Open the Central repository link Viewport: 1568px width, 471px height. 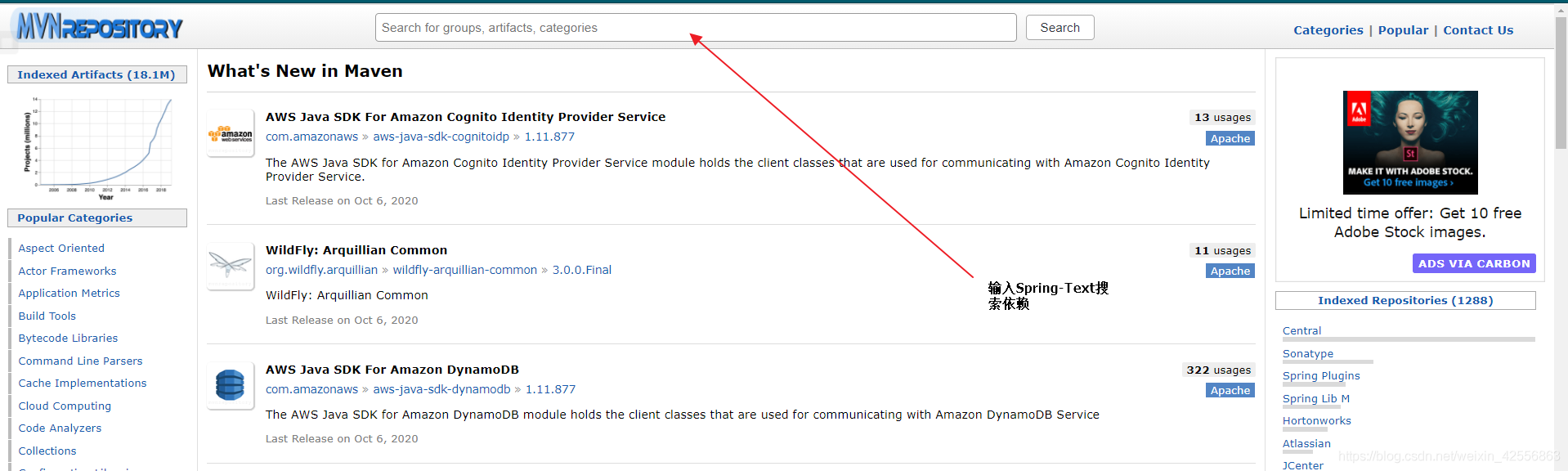pos(1301,331)
